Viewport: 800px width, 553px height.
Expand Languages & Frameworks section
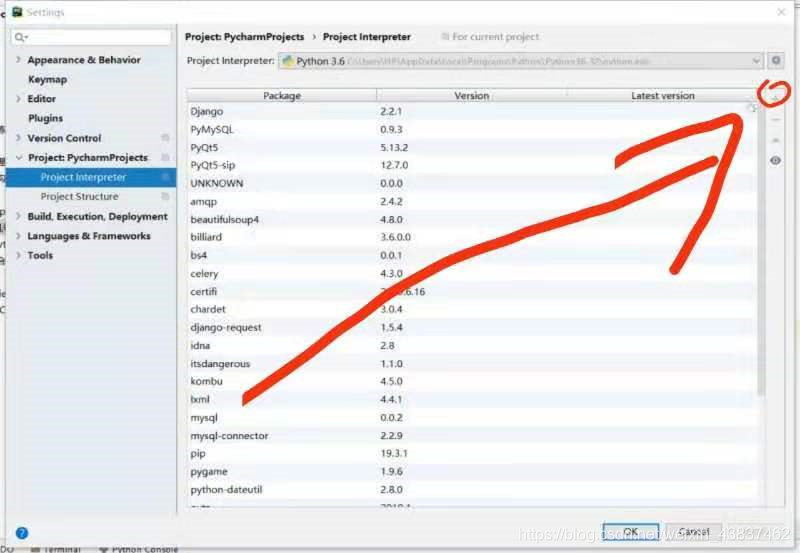(18, 236)
